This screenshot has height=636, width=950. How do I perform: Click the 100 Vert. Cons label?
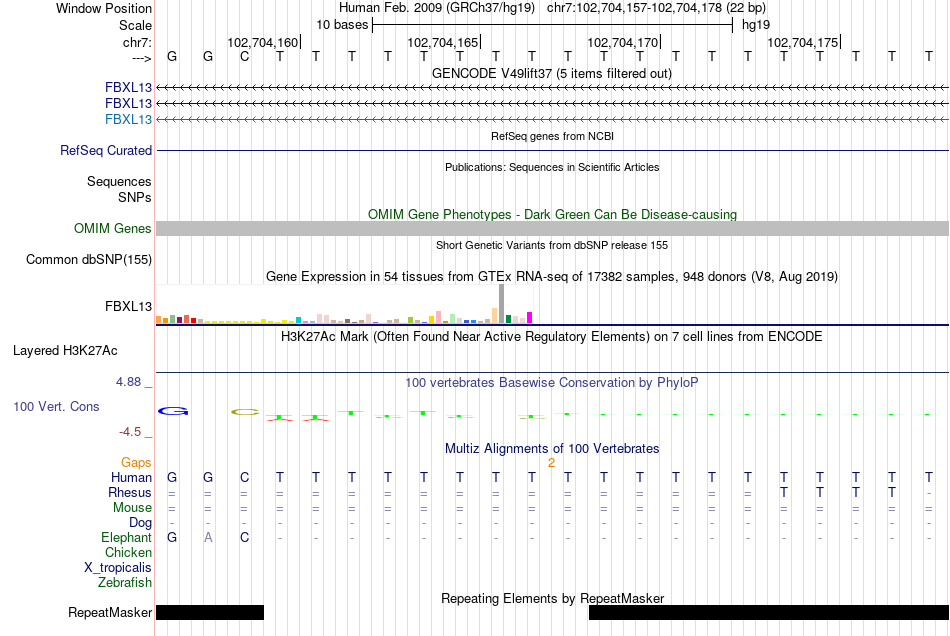56,406
